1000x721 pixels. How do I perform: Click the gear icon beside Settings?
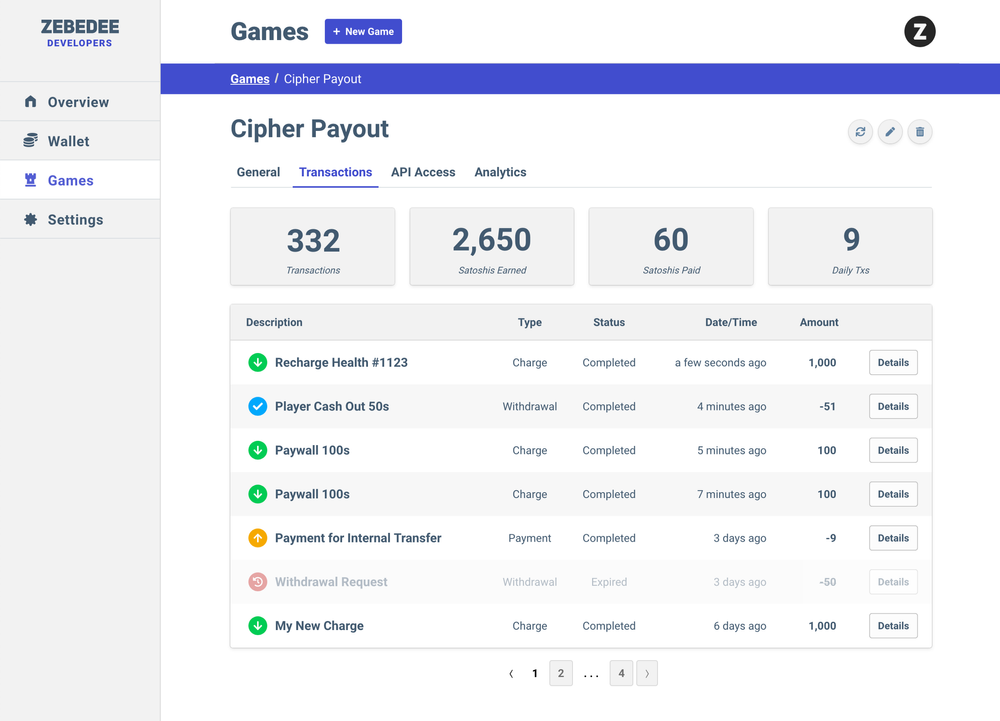click(29, 219)
